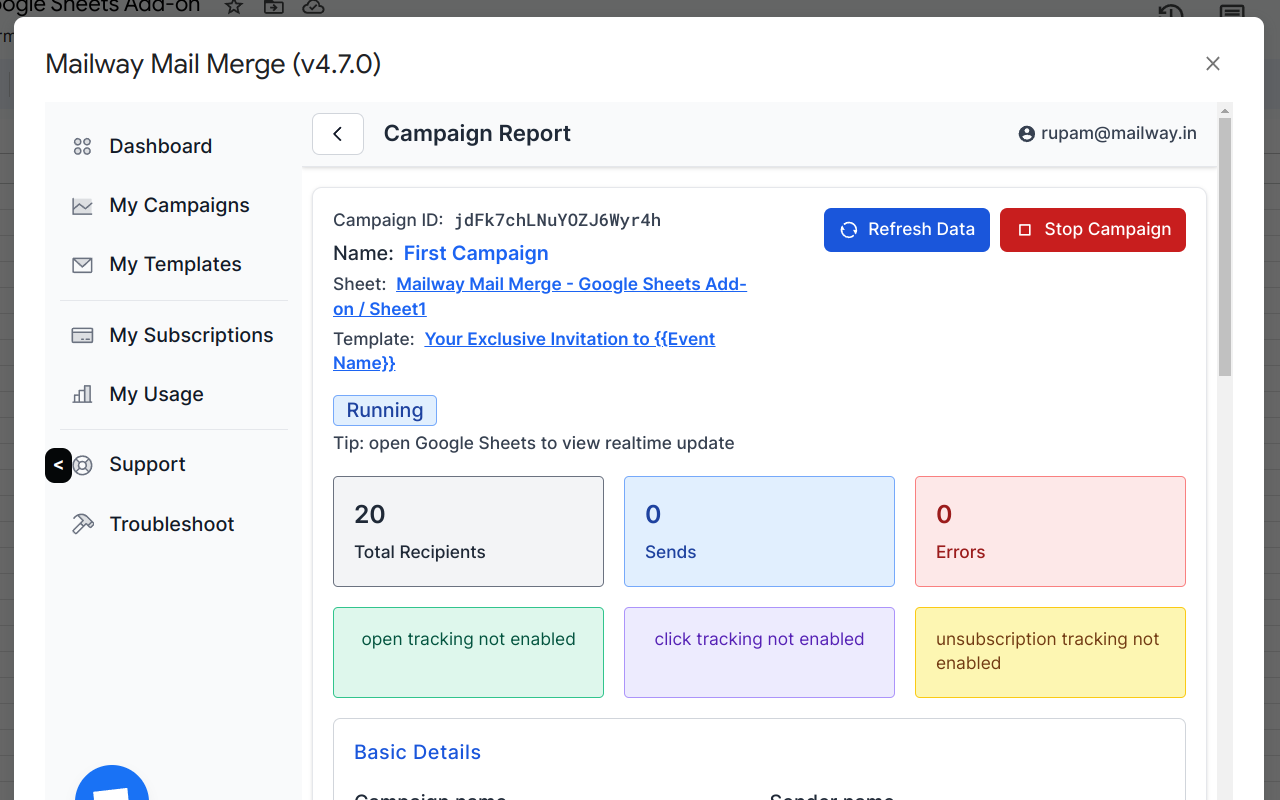The height and width of the screenshot is (800, 1280).
Task: Open comments icon in Sheets window
Action: point(1232,11)
